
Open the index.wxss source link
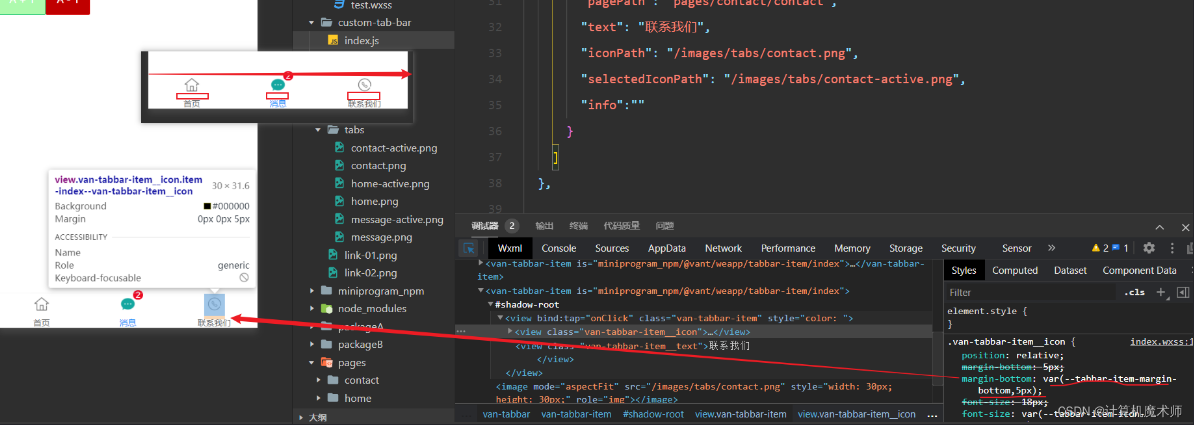(1160, 343)
